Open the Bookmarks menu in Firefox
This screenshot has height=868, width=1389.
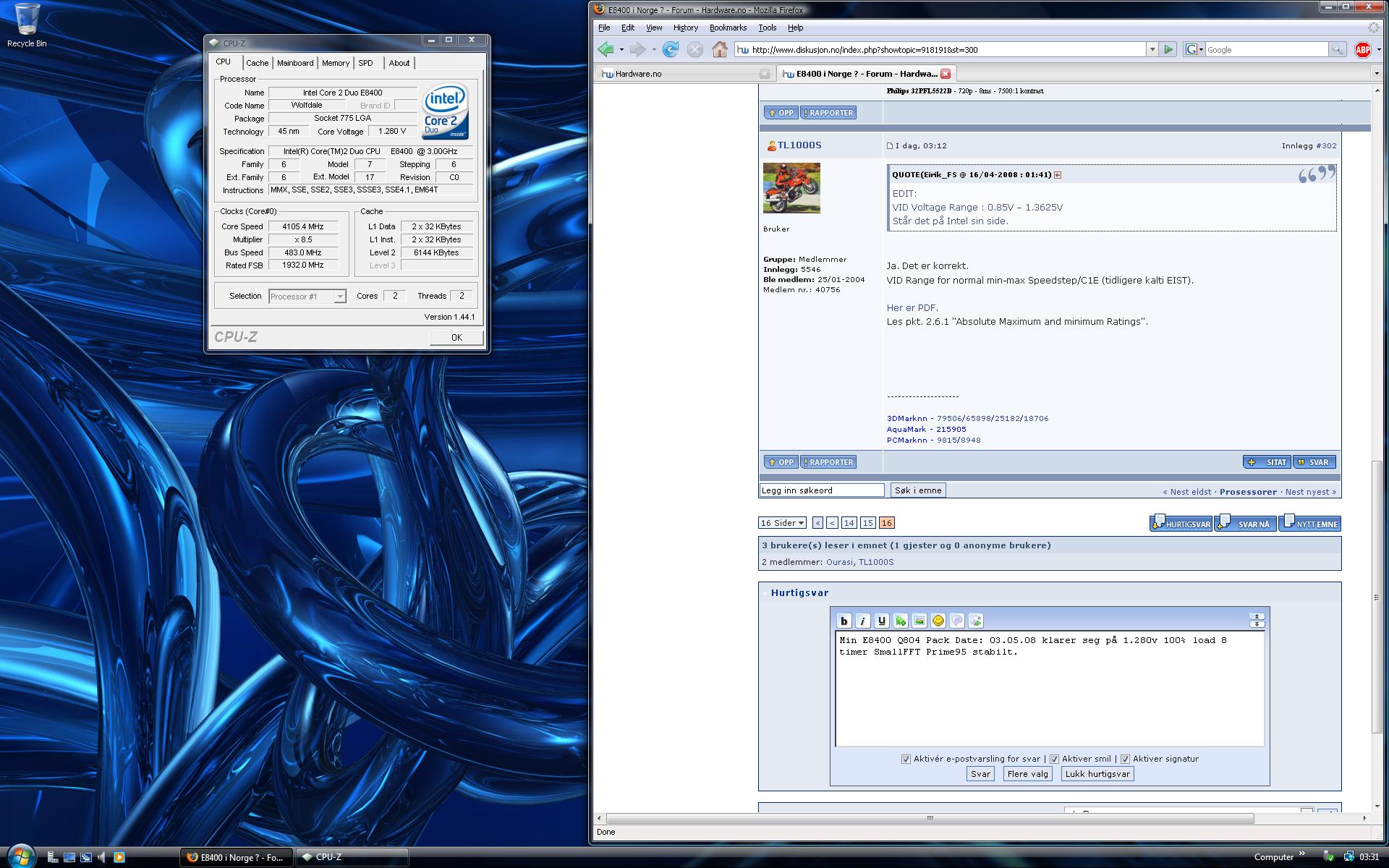pos(728,27)
